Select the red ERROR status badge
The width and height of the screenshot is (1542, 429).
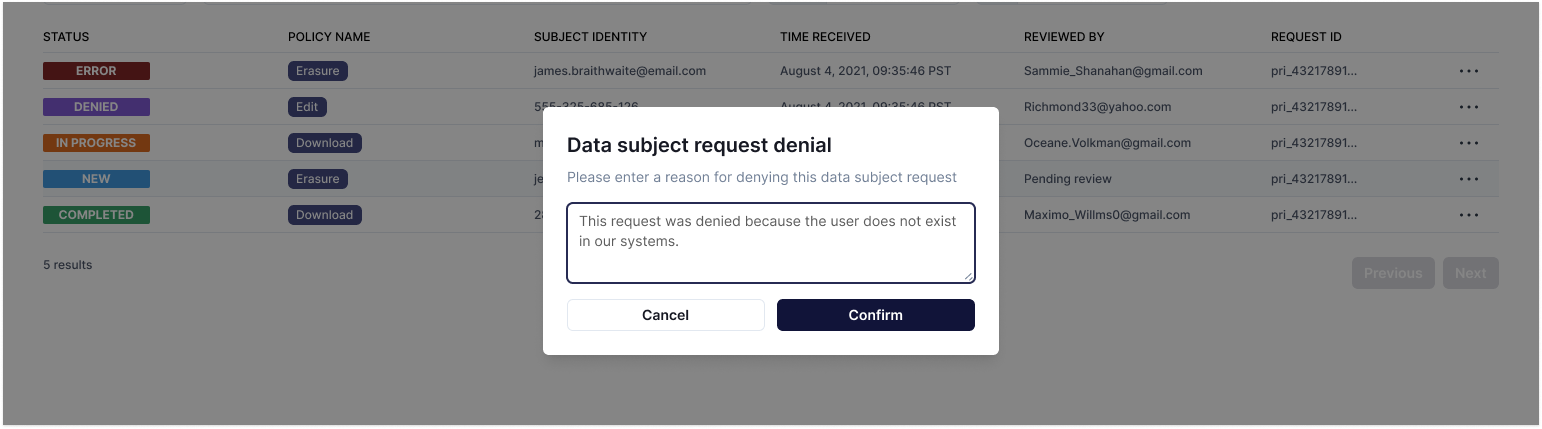[x=96, y=71]
